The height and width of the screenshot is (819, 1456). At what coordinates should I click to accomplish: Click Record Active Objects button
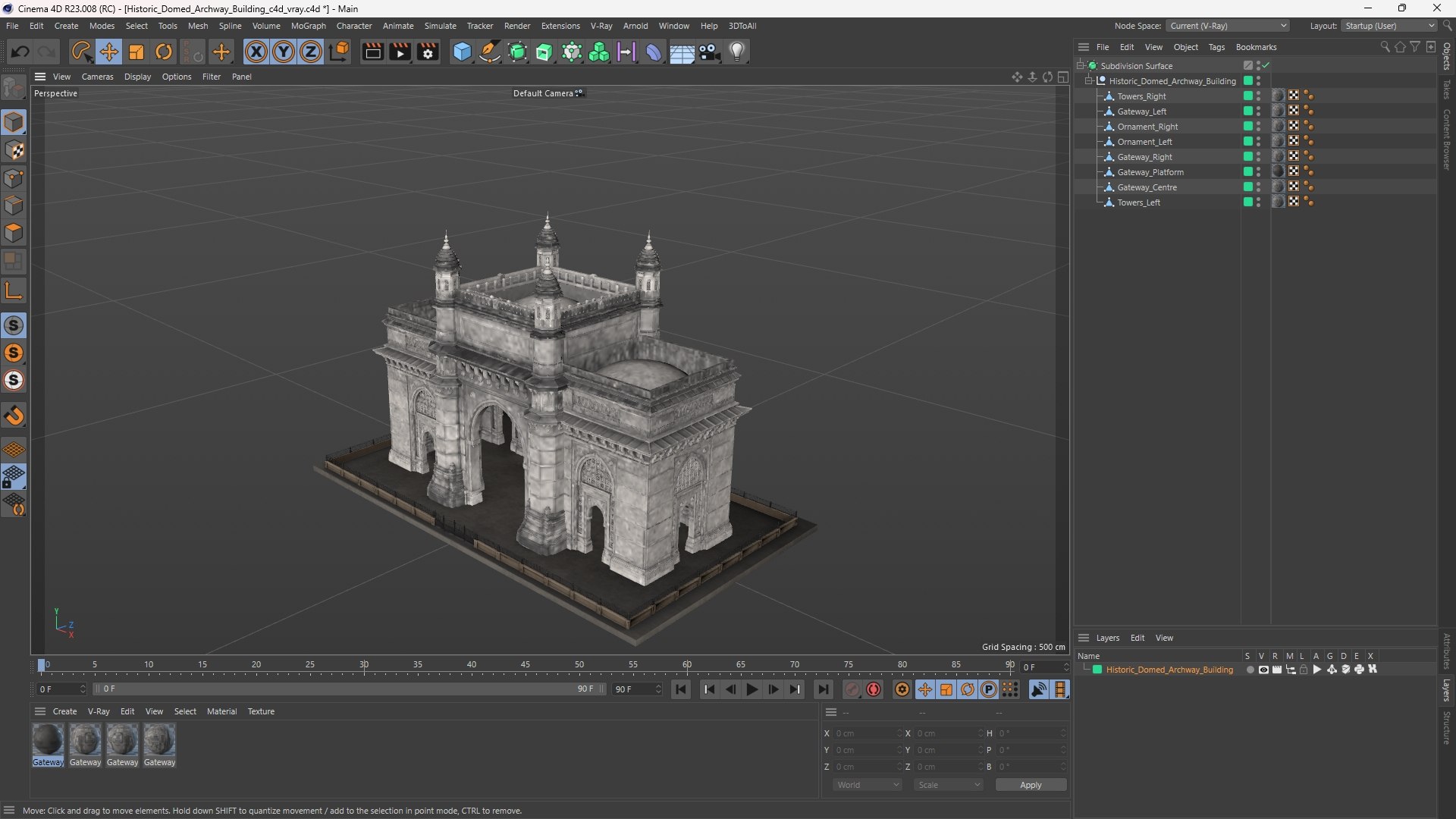click(852, 689)
